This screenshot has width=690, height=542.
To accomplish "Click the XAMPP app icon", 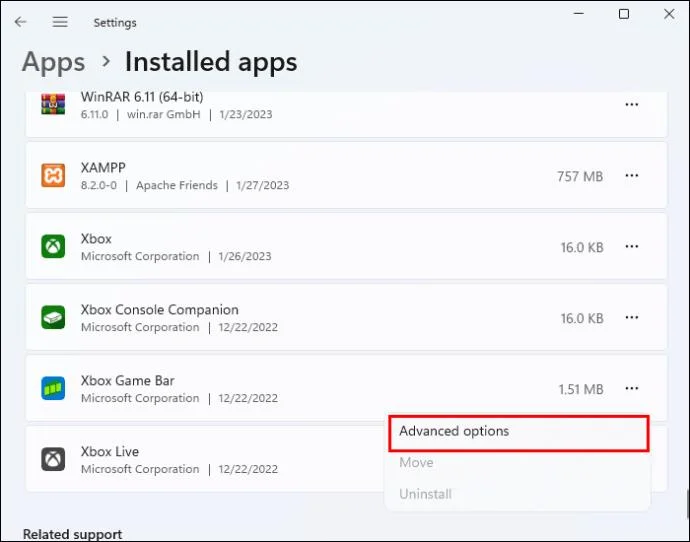I will point(53,175).
